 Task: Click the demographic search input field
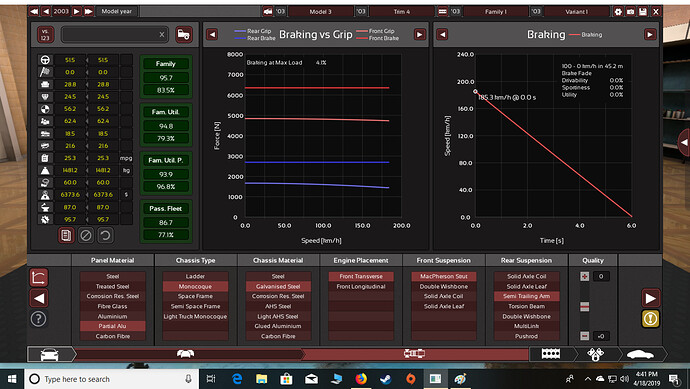pos(114,34)
